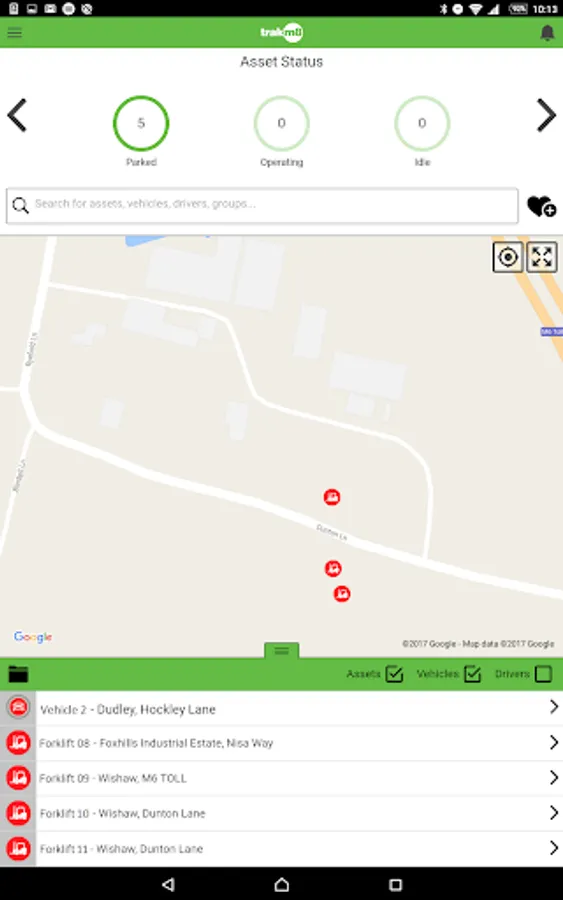Center map on my location
563x900 pixels.
[508, 257]
